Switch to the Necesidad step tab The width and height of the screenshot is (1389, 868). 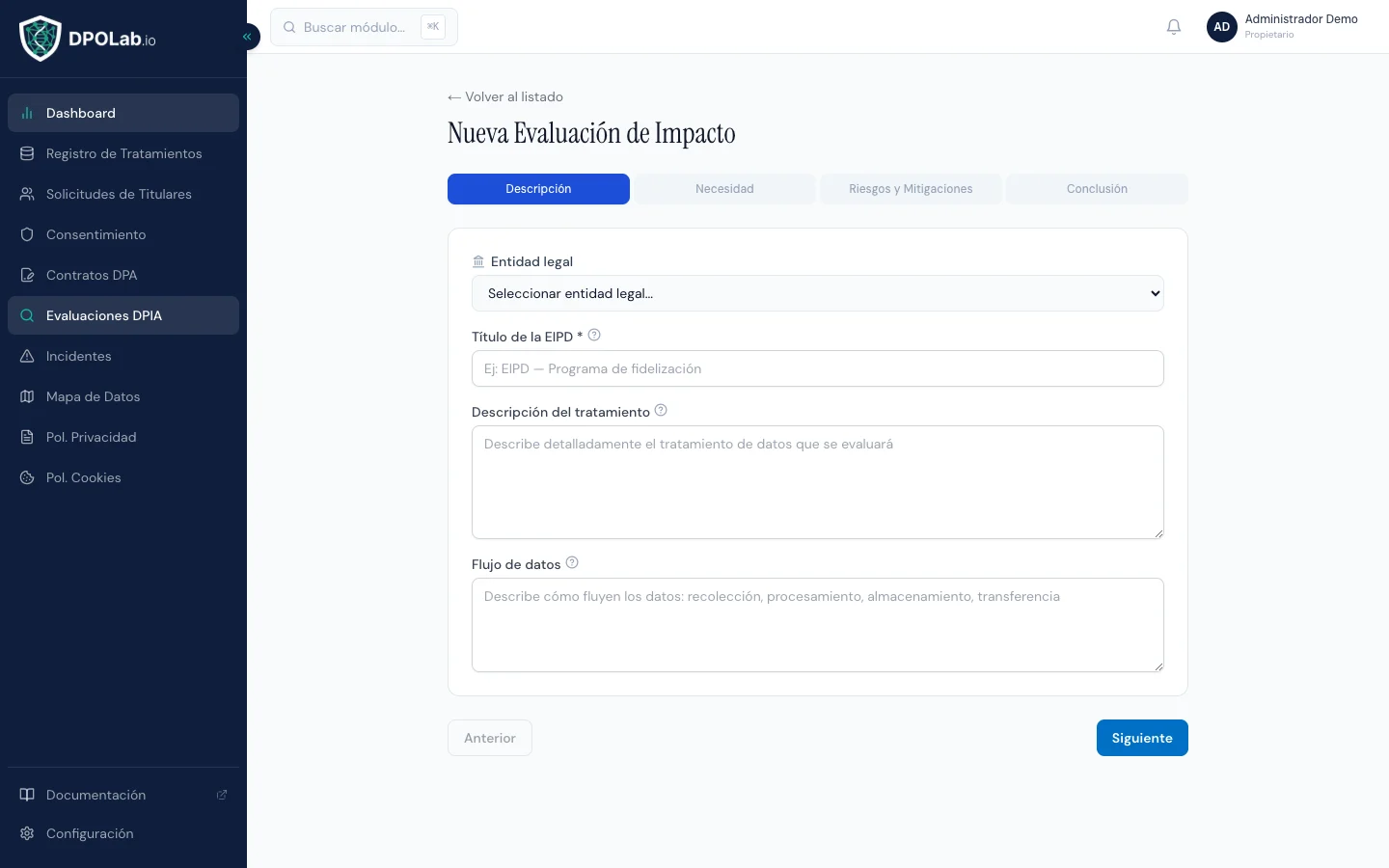(724, 189)
